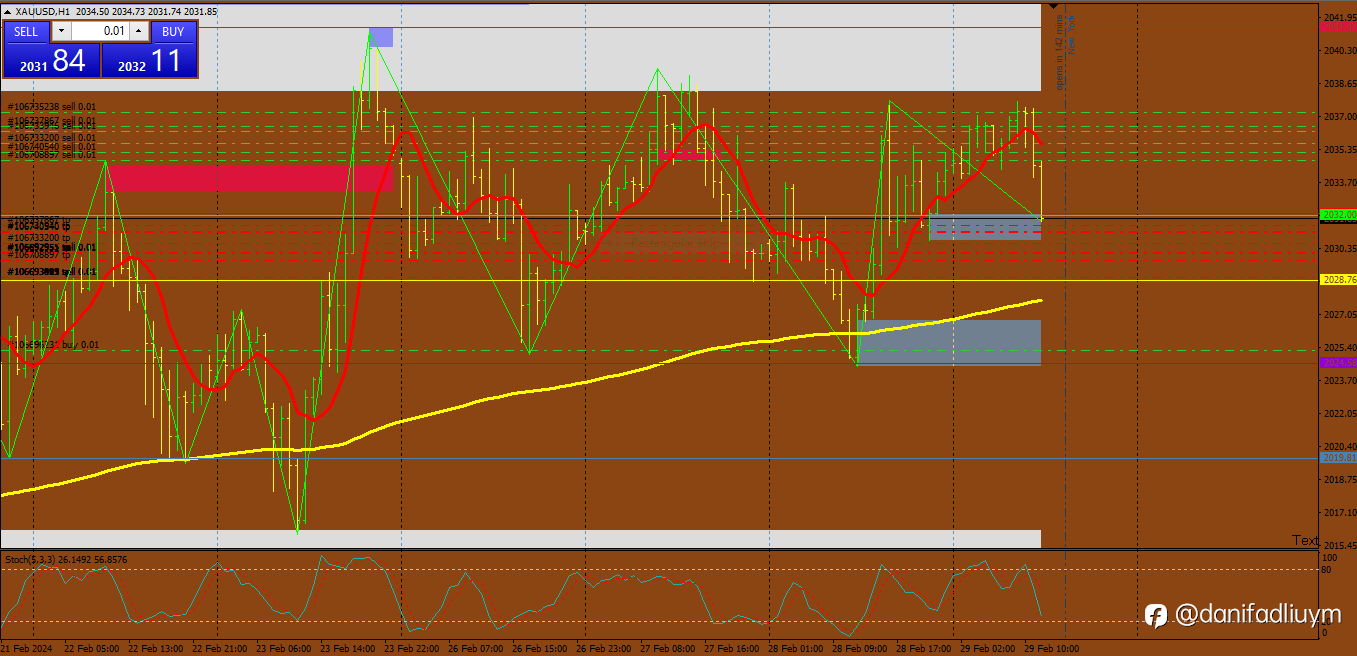Screen dimensions: 1357x656
Task: Click the blue 2018.81 price tag
Action: coord(1338,458)
